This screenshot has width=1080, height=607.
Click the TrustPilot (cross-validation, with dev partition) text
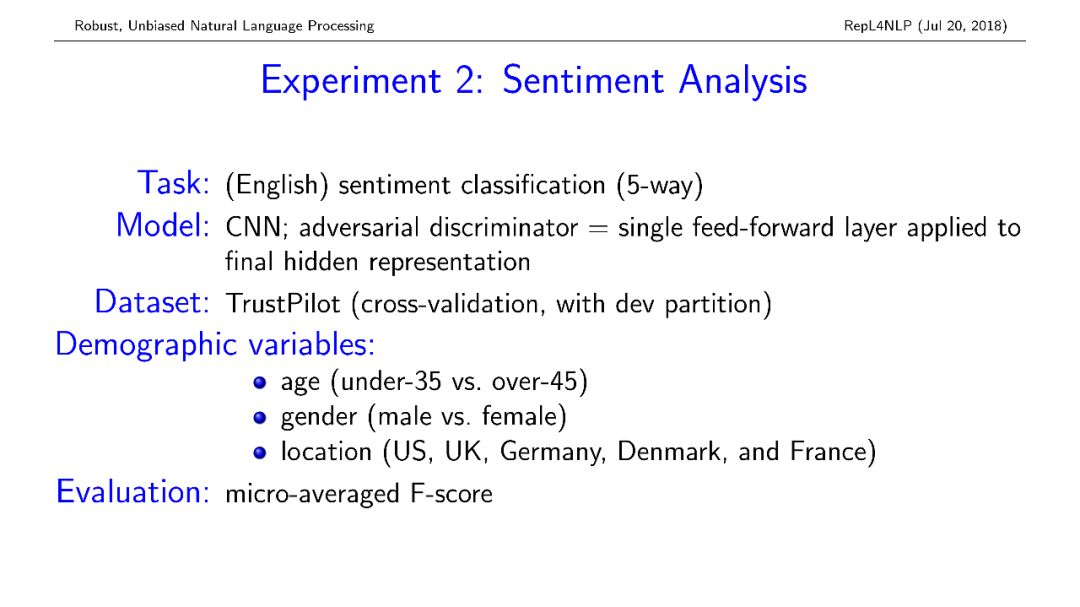(x=499, y=304)
